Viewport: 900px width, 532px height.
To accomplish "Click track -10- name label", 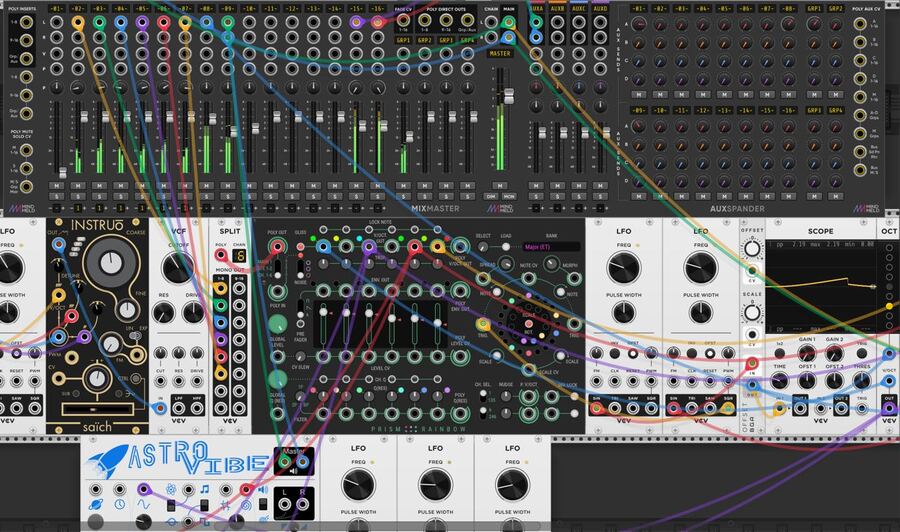I will (x=249, y=9).
